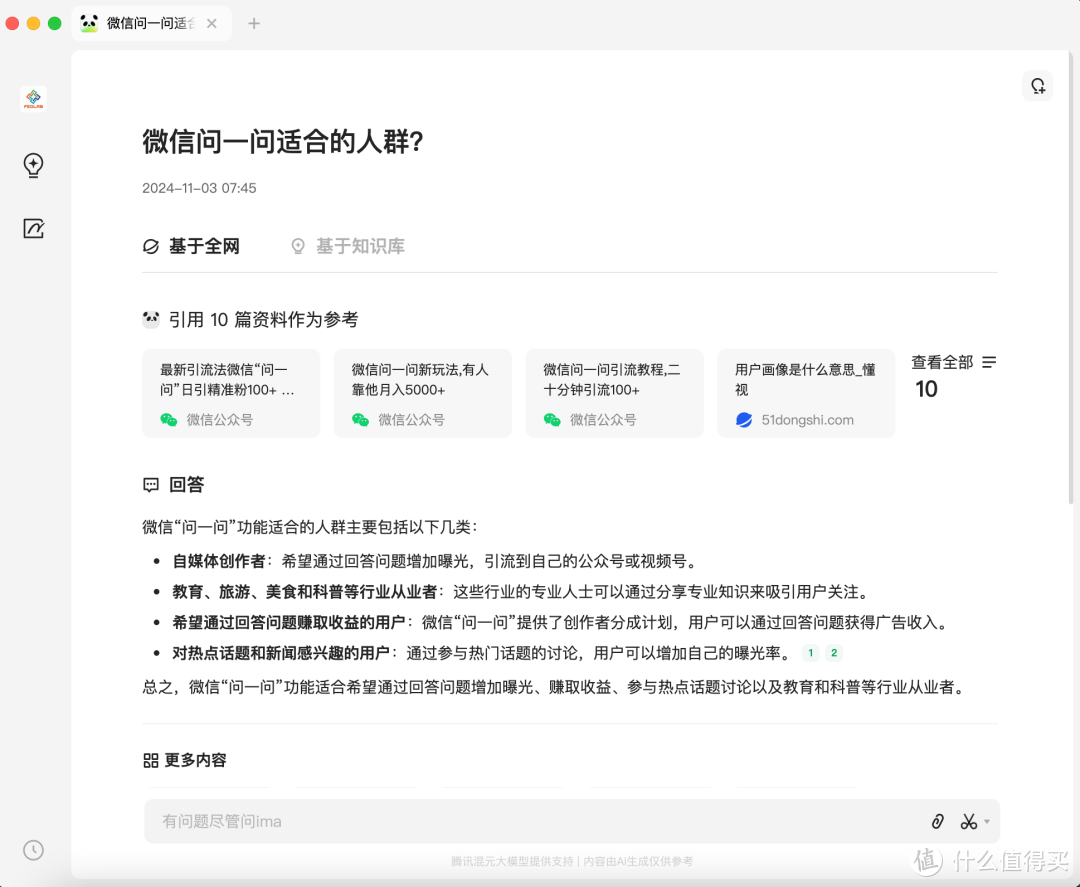Open a new tab with plus button
Screen dimensions: 1080x887
(x=254, y=23)
